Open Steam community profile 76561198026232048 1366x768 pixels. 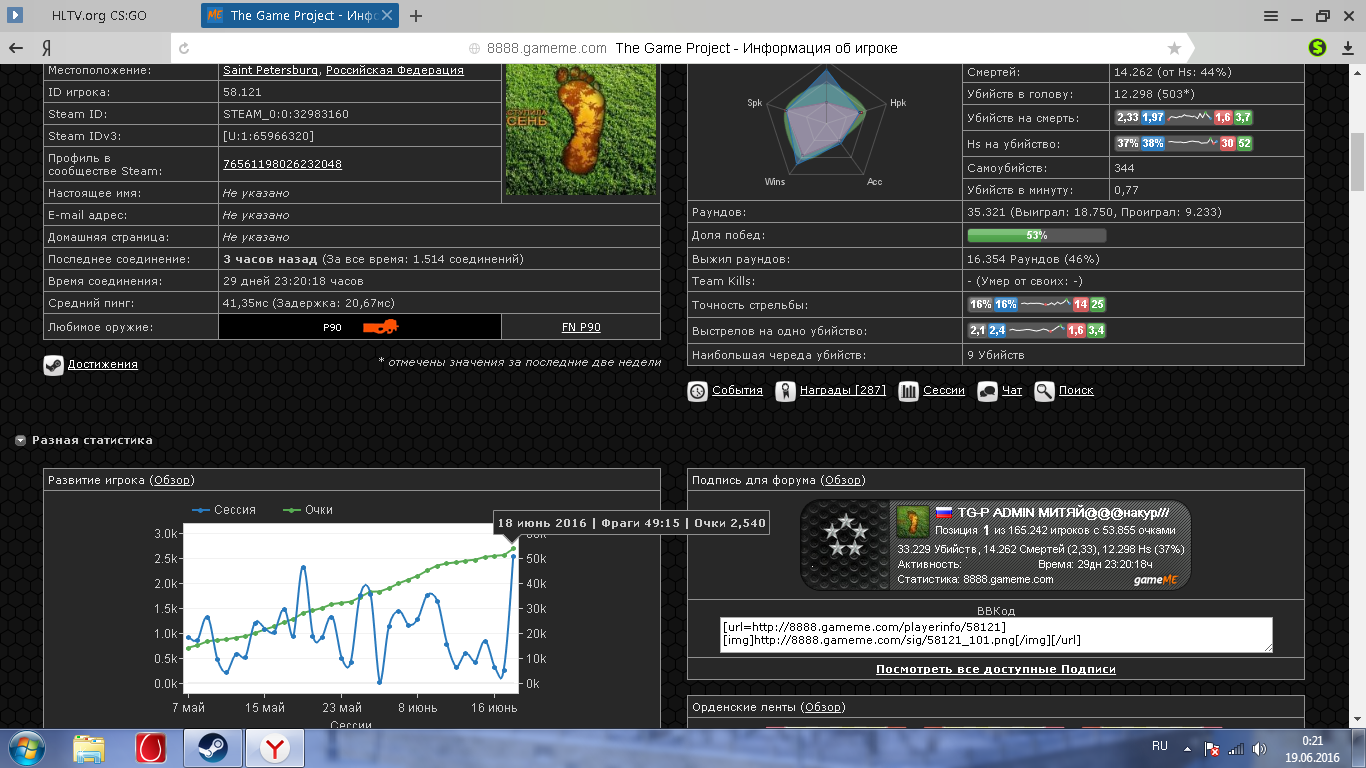coord(282,164)
